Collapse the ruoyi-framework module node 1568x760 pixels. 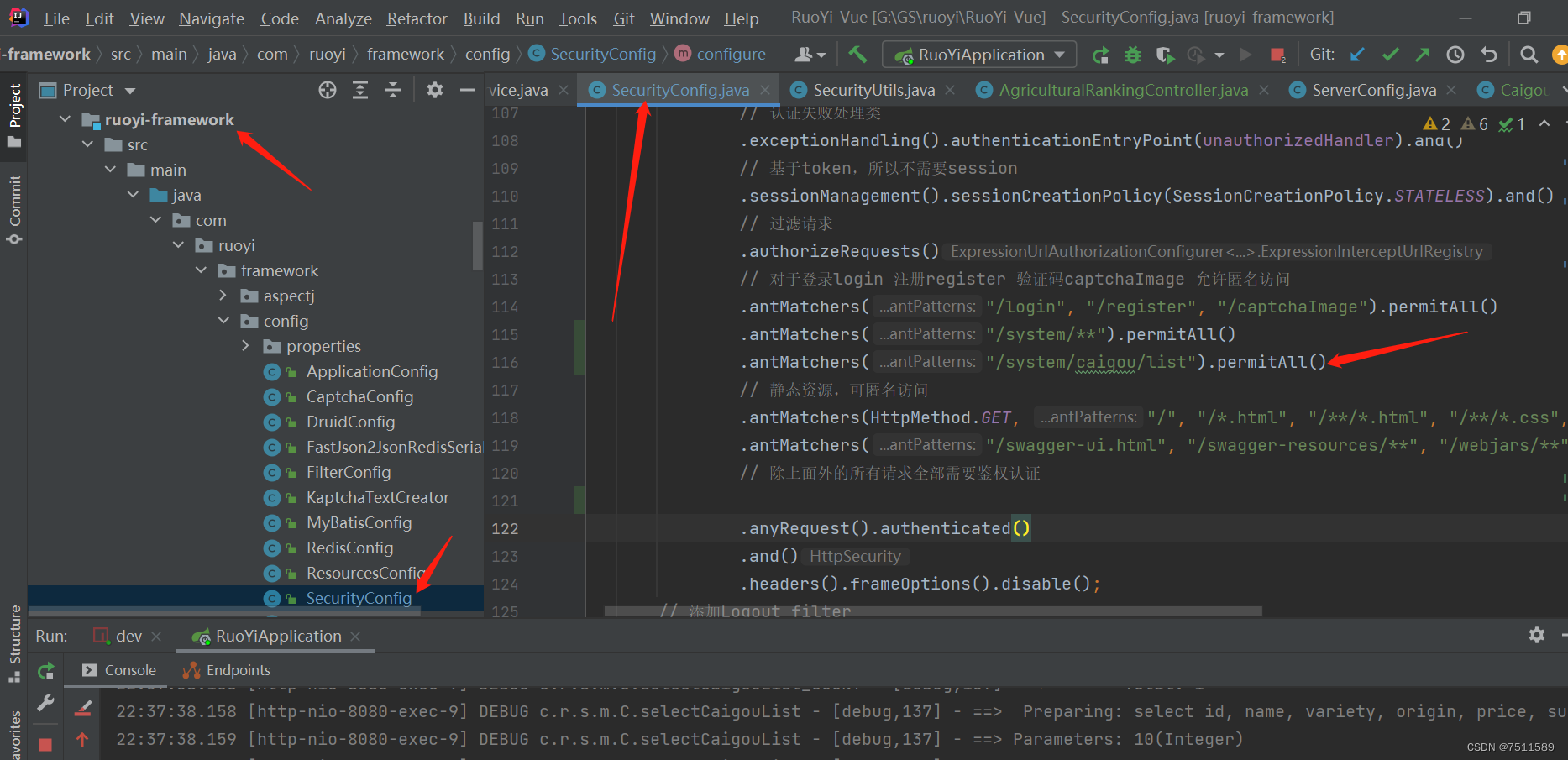tap(65, 119)
